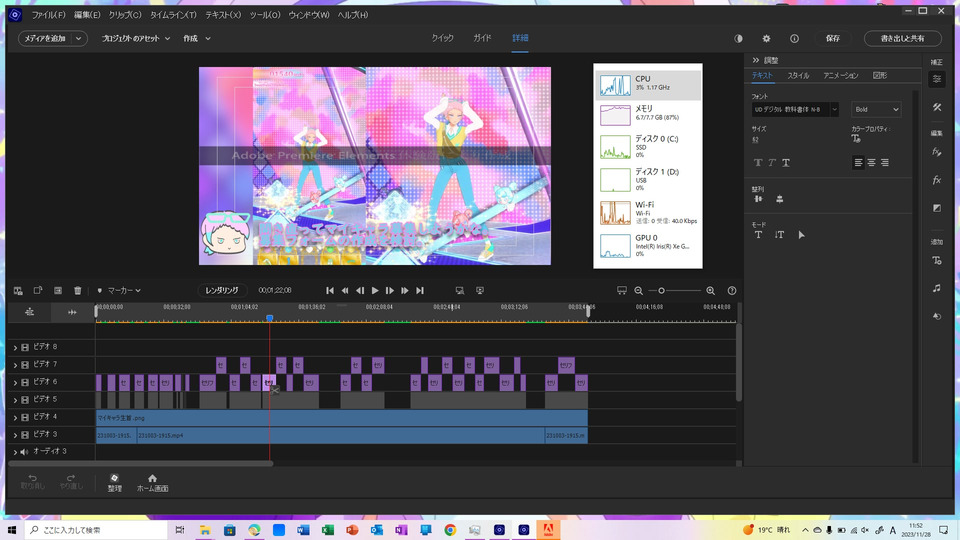Toggle italic text style T

click(772, 163)
